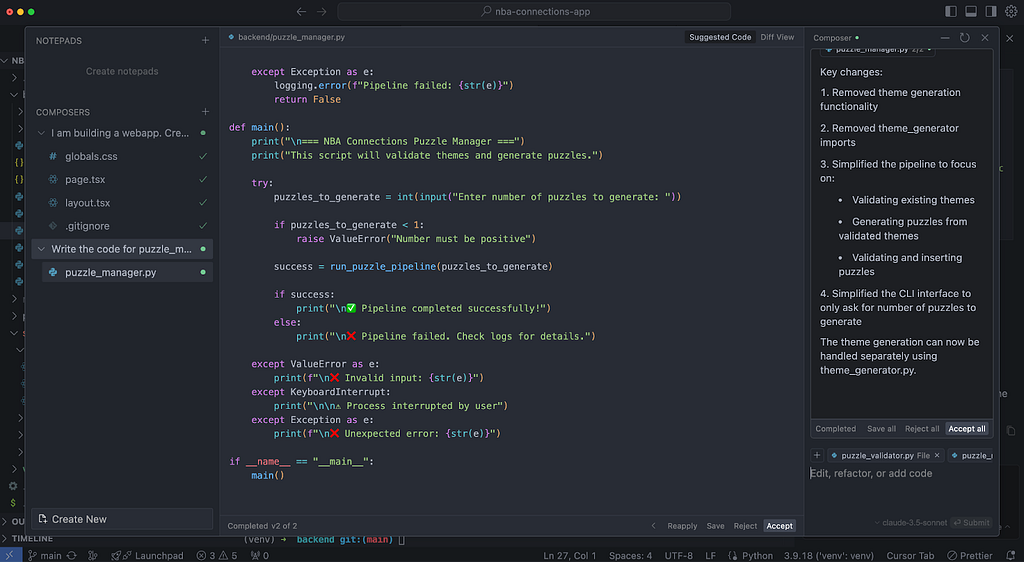Screen dimensions: 1024x562
Task: Collapse the 'Write the code for puzzle_m...' composer
Action: [x=41, y=249]
